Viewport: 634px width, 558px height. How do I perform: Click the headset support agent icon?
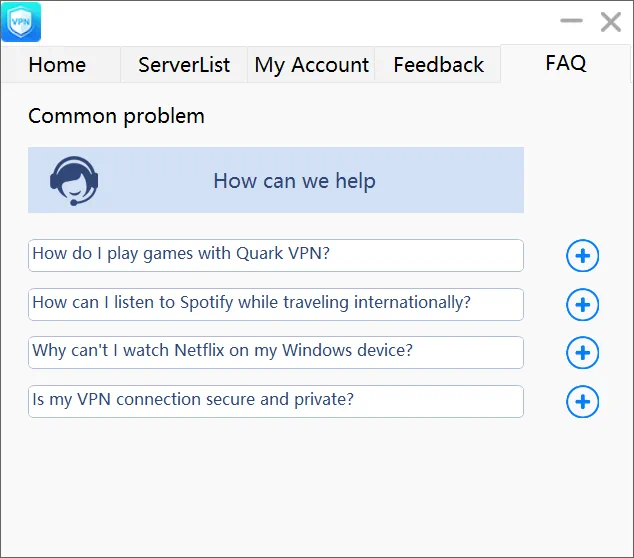73,181
